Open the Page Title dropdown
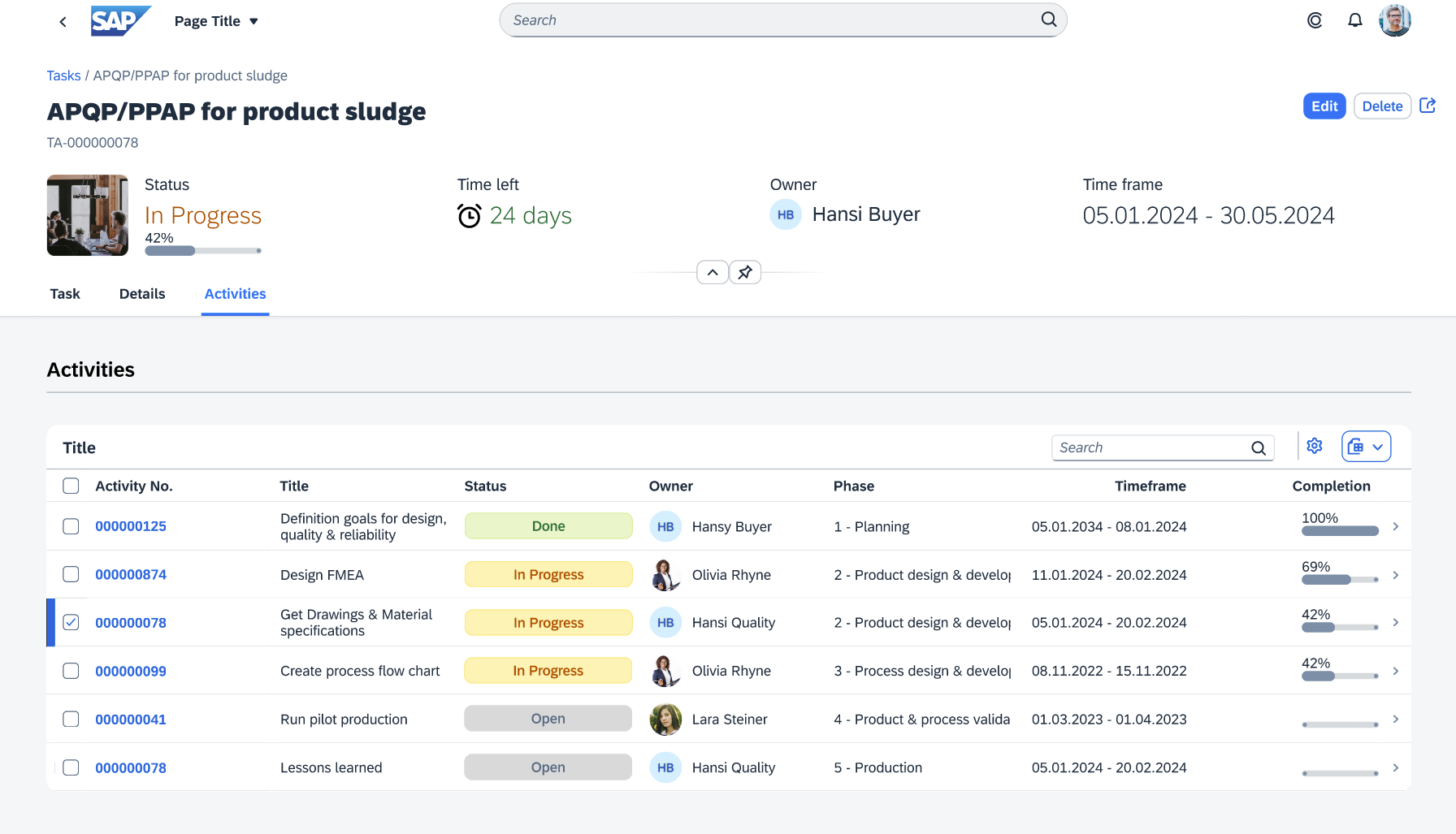The image size is (1456, 834). 216,20
